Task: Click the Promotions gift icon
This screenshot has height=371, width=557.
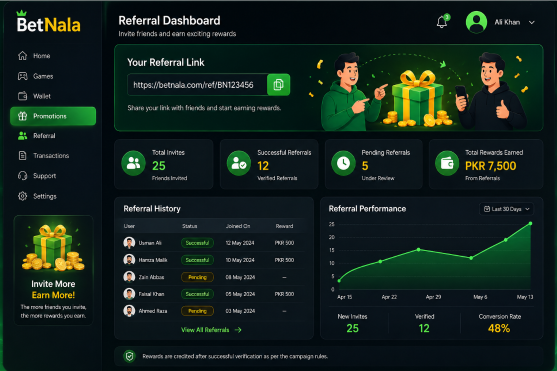Action: coord(22,116)
